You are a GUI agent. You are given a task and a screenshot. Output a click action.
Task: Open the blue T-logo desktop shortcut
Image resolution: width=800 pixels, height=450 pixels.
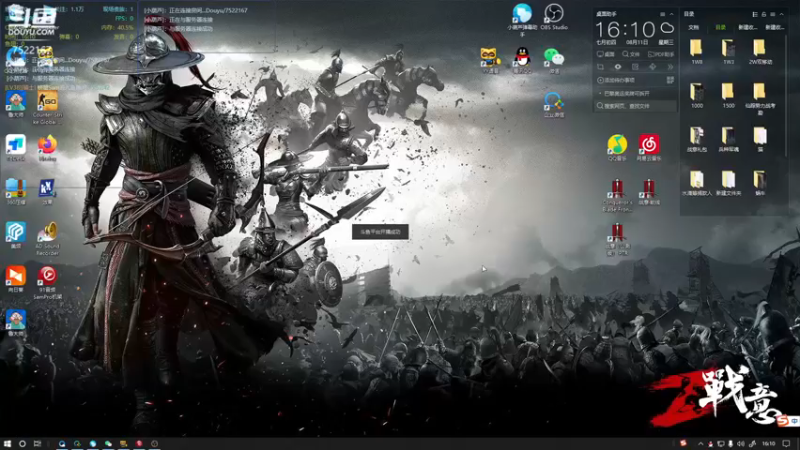[x=16, y=145]
